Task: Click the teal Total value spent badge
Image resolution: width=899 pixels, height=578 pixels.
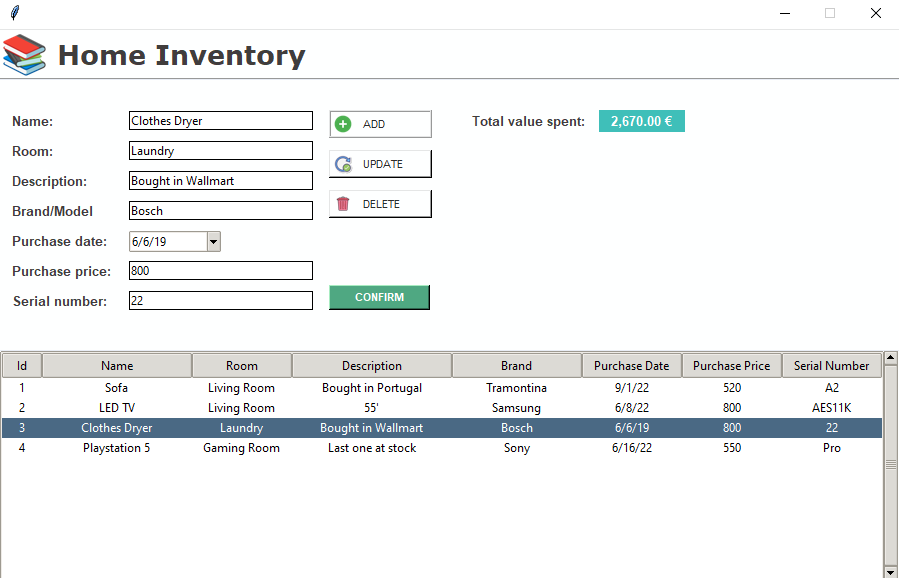Action: [x=641, y=119]
